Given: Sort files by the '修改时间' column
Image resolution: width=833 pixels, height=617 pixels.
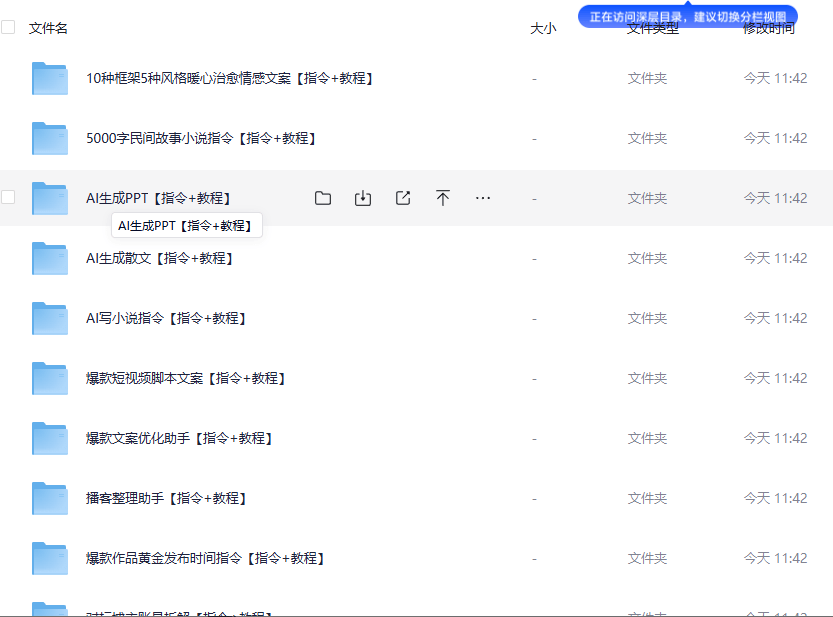Looking at the screenshot, I should pos(768,28).
